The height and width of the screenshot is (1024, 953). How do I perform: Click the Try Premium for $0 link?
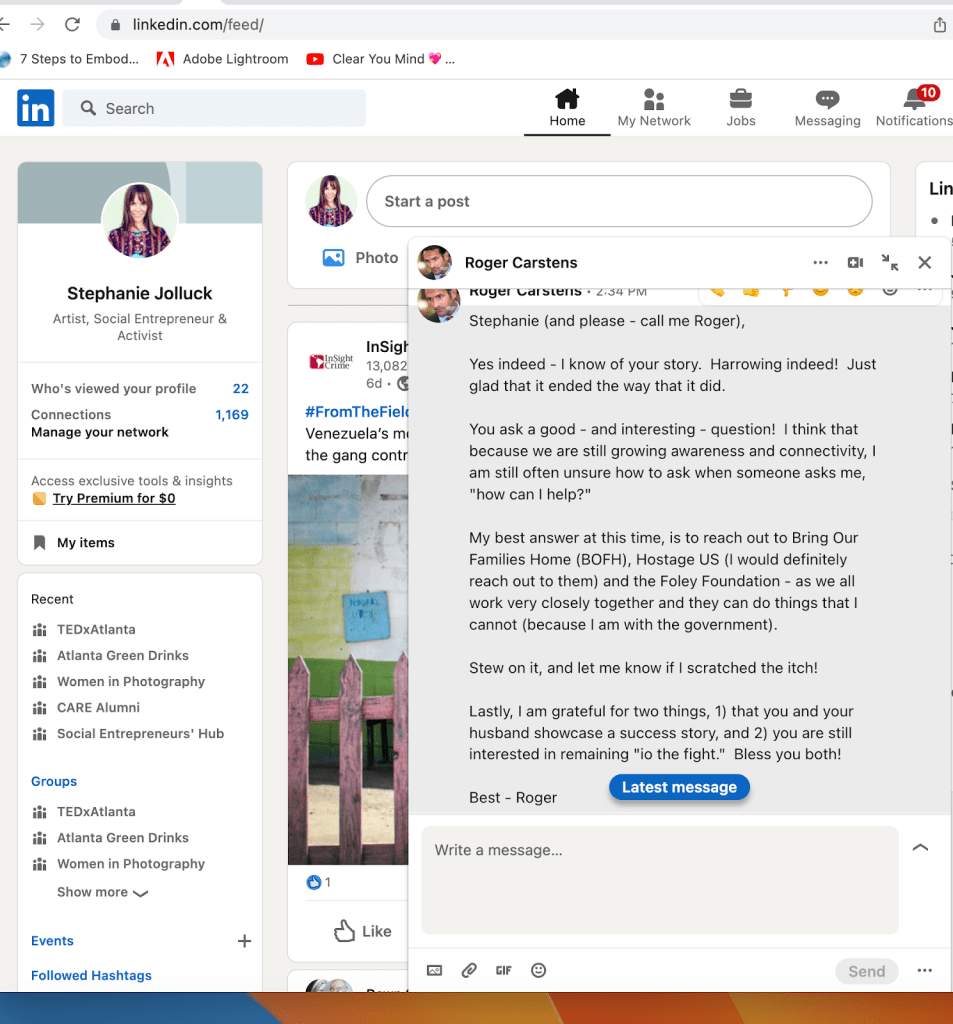pyautogui.click(x=113, y=498)
